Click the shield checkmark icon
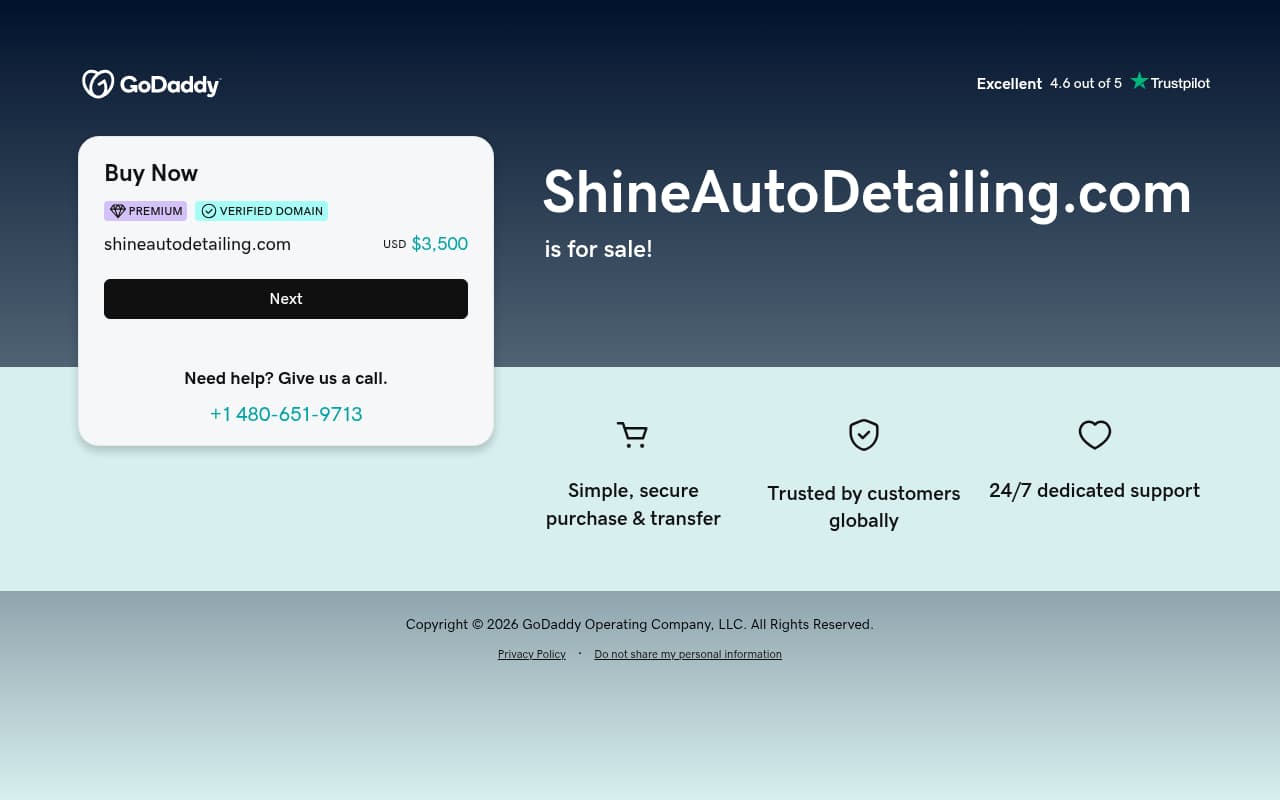The width and height of the screenshot is (1280, 800). pyautogui.click(x=863, y=435)
